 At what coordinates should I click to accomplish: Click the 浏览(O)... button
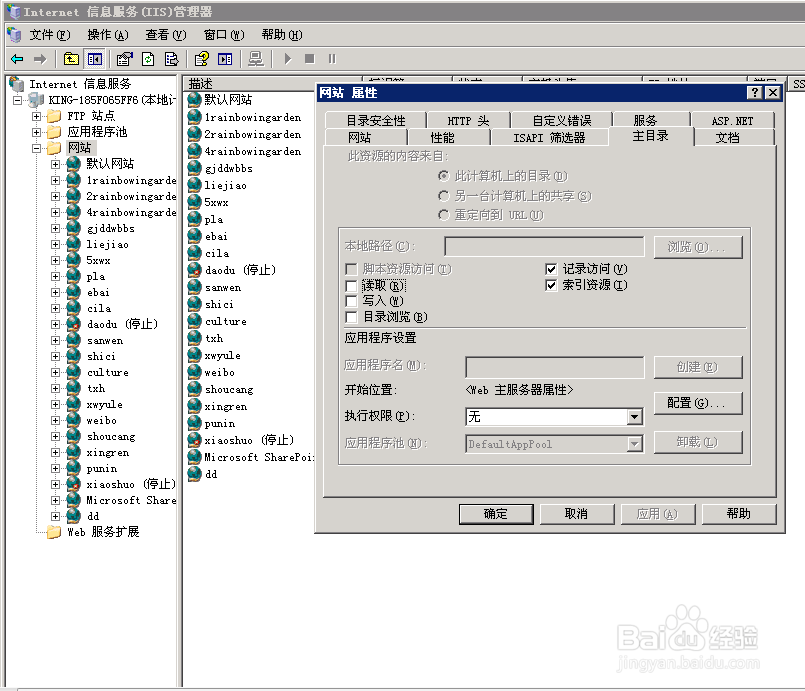pyautogui.click(x=698, y=247)
